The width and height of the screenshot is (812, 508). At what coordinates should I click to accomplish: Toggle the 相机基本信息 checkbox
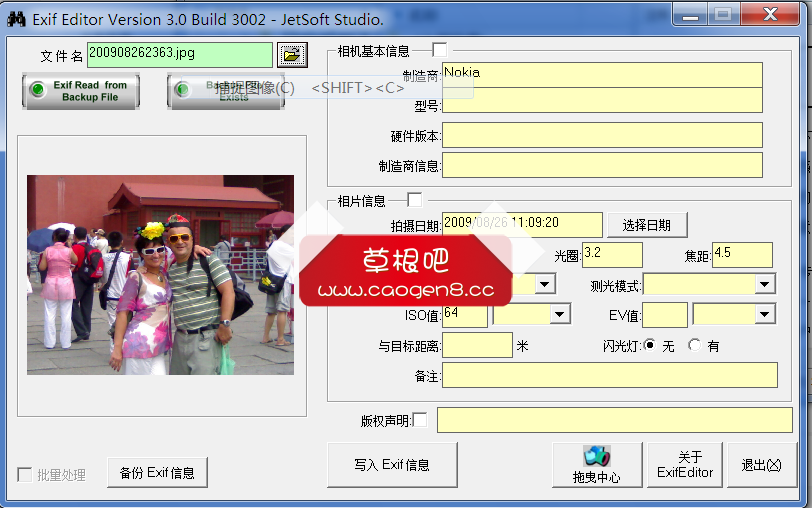pos(439,50)
